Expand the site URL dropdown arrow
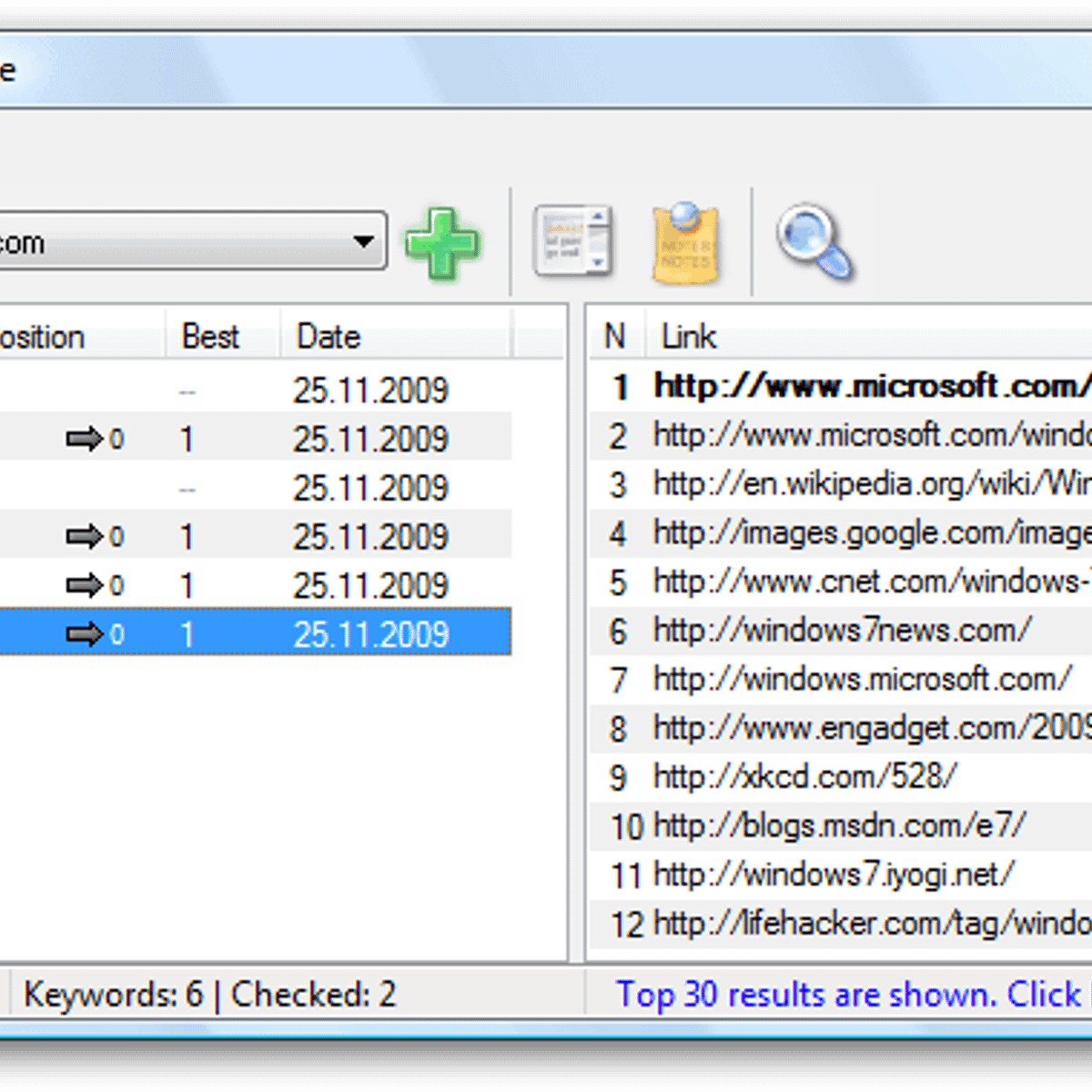 (x=364, y=242)
